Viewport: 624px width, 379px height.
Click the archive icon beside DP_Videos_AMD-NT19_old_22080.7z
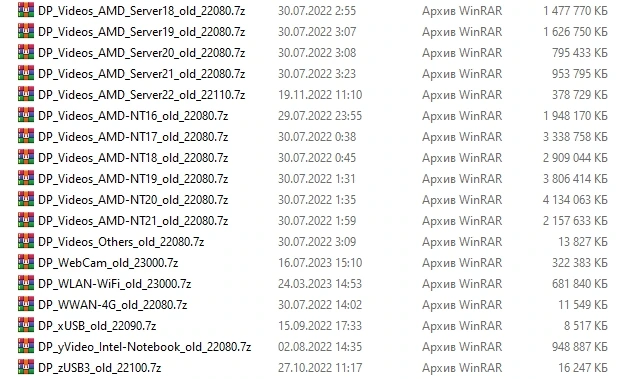(x=26, y=178)
